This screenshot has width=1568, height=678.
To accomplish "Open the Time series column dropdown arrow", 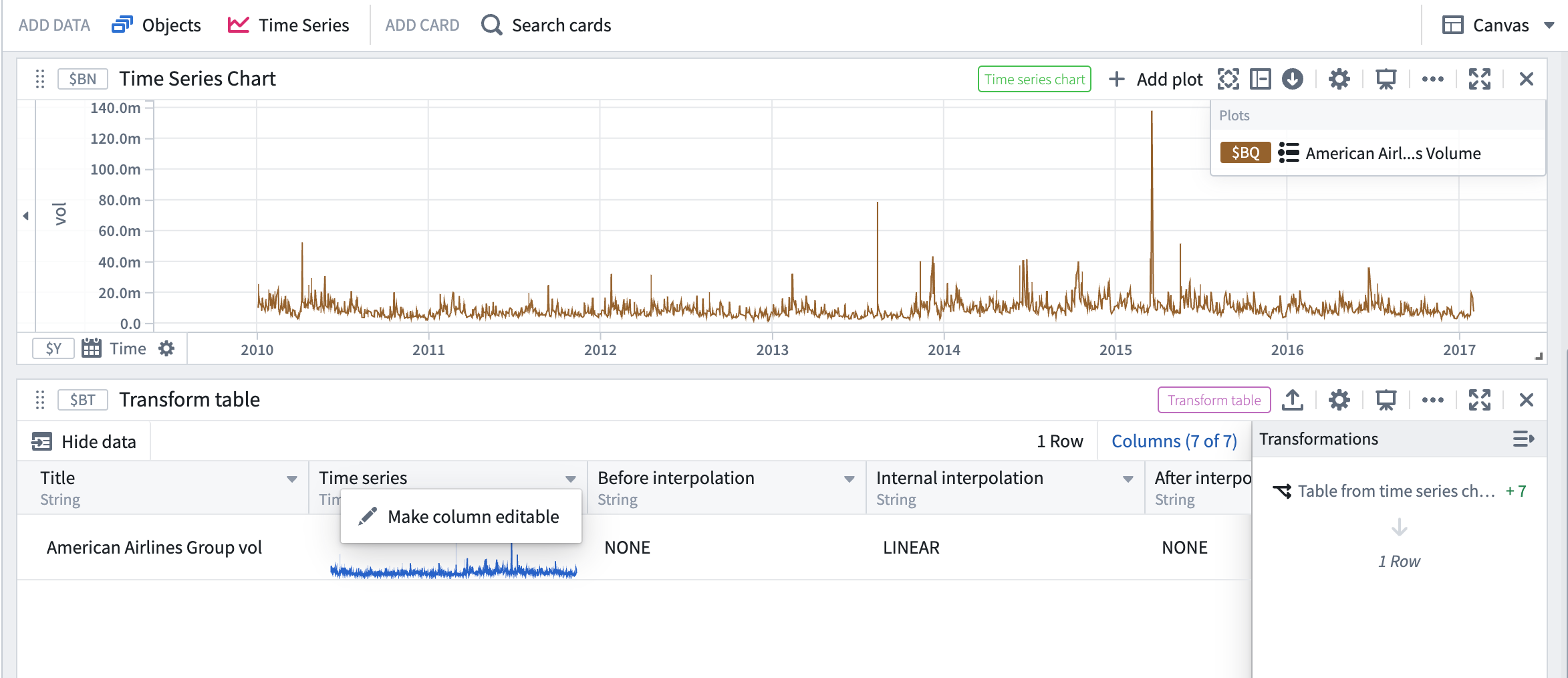I will [570, 479].
